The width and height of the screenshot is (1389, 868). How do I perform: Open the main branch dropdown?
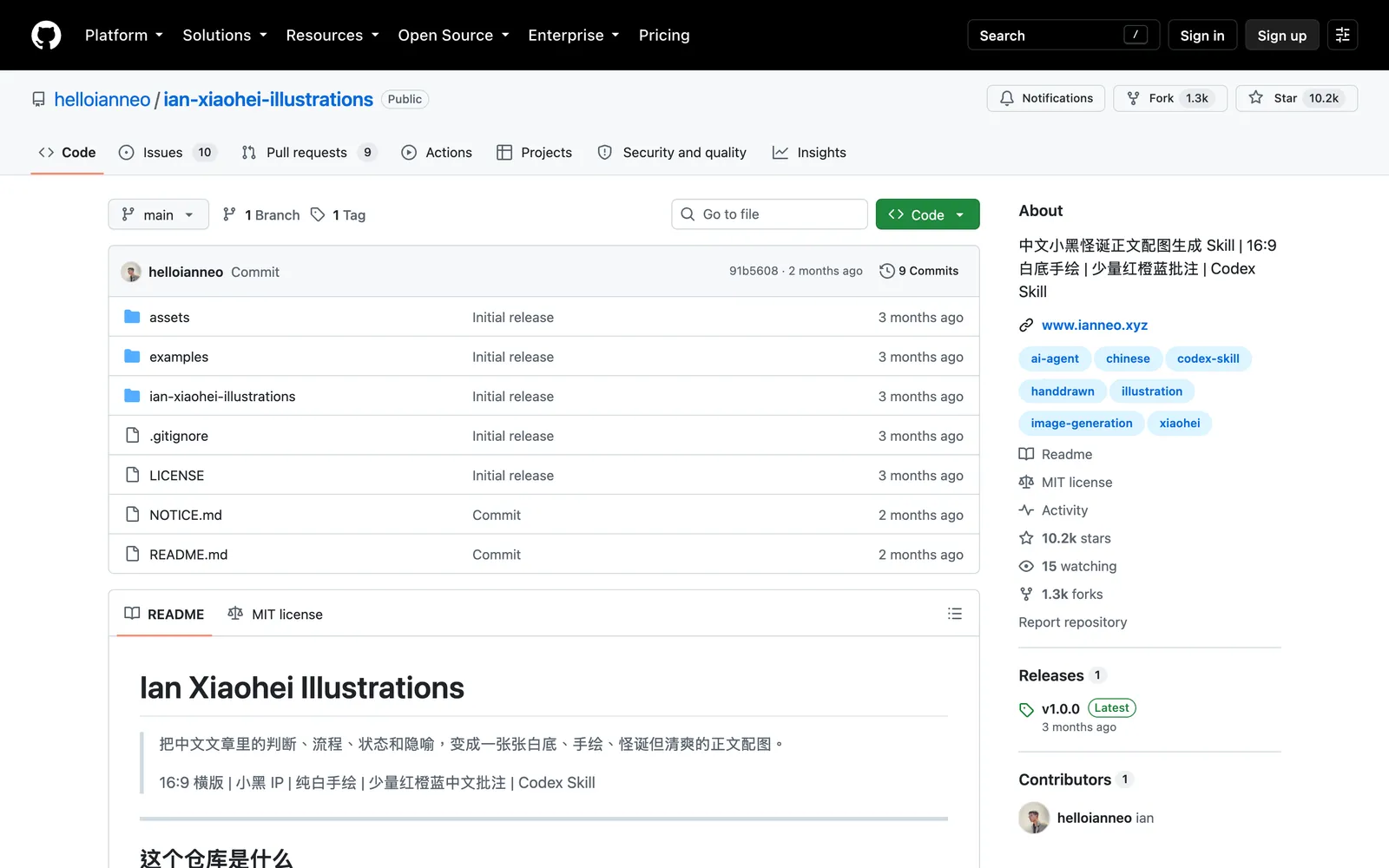tap(158, 214)
